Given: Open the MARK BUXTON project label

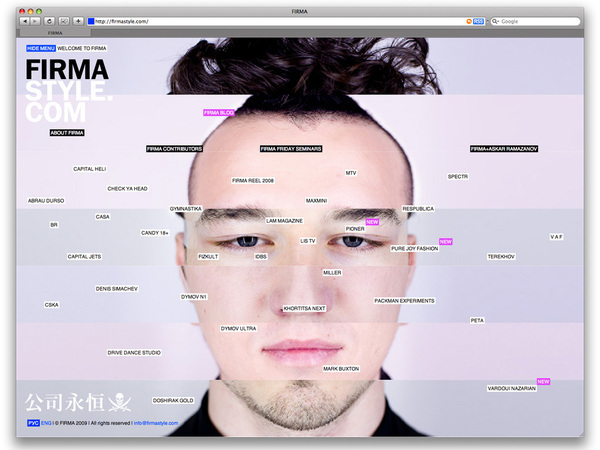Looking at the screenshot, I should pos(341,368).
